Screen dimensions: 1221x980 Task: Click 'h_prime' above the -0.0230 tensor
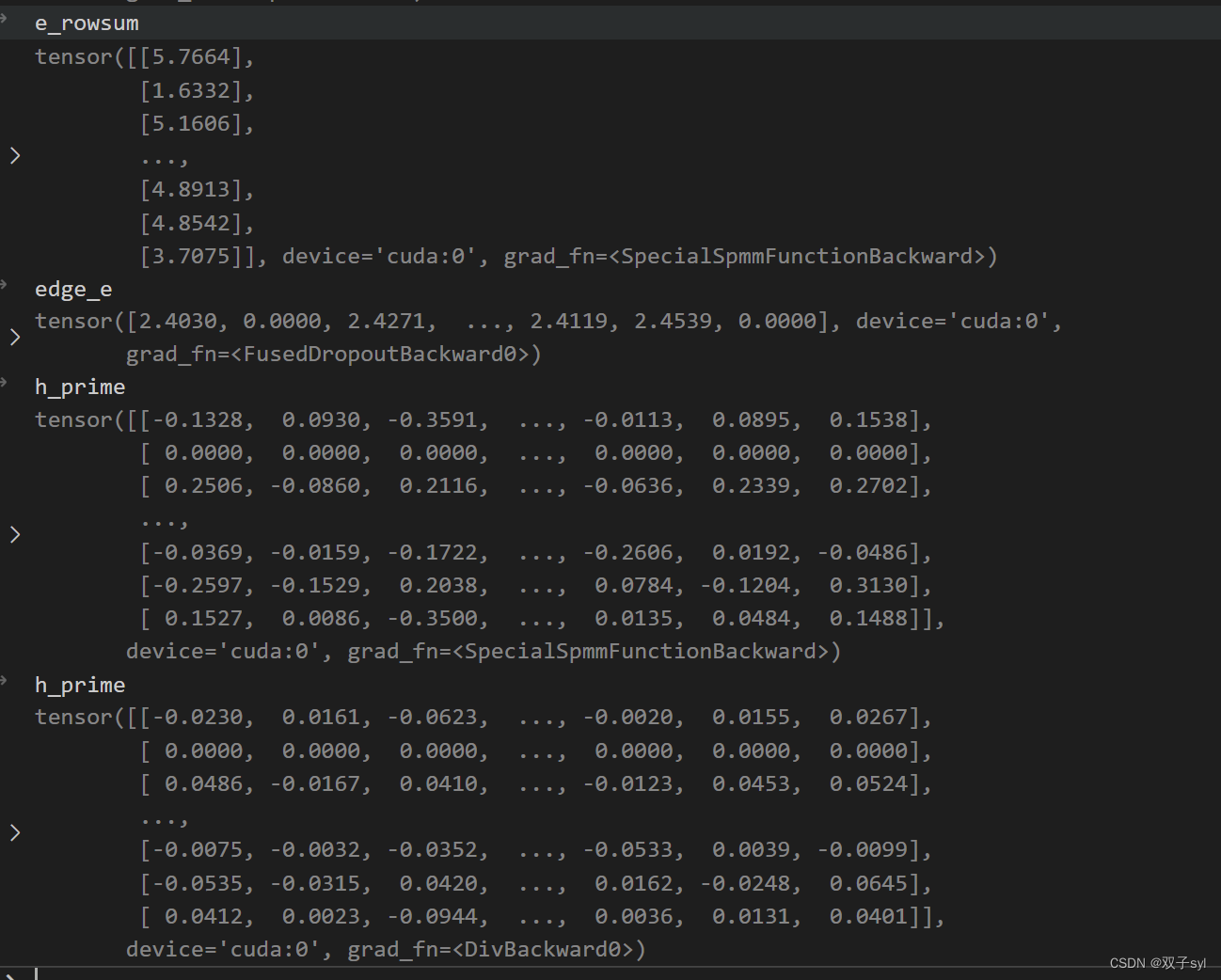80,686
